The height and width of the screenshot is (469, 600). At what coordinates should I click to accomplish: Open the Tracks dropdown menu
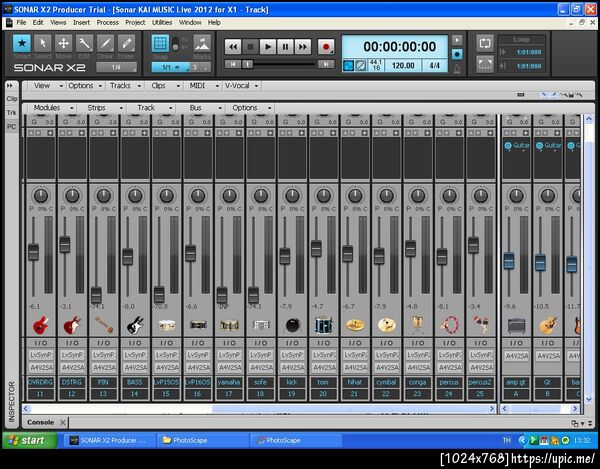[125, 86]
